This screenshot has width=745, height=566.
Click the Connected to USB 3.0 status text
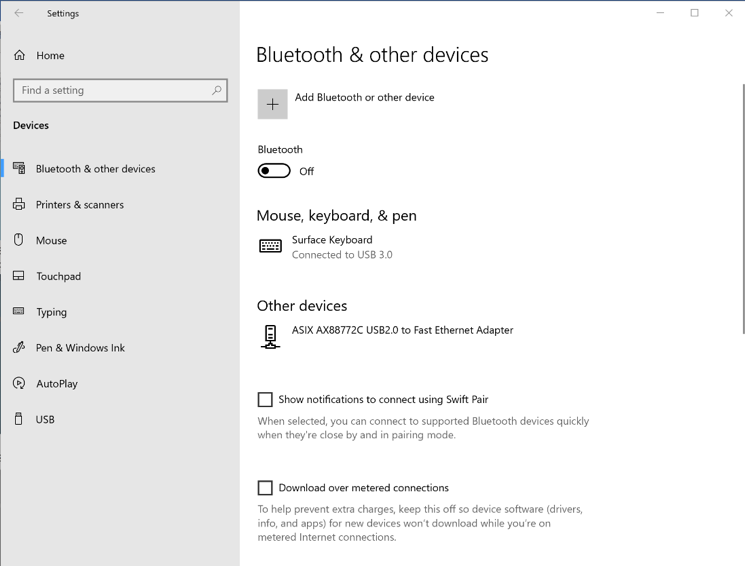tap(342, 255)
